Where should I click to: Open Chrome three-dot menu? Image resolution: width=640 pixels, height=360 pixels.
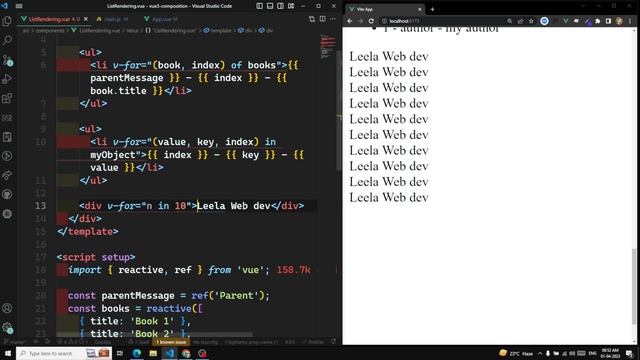[x=630, y=21]
